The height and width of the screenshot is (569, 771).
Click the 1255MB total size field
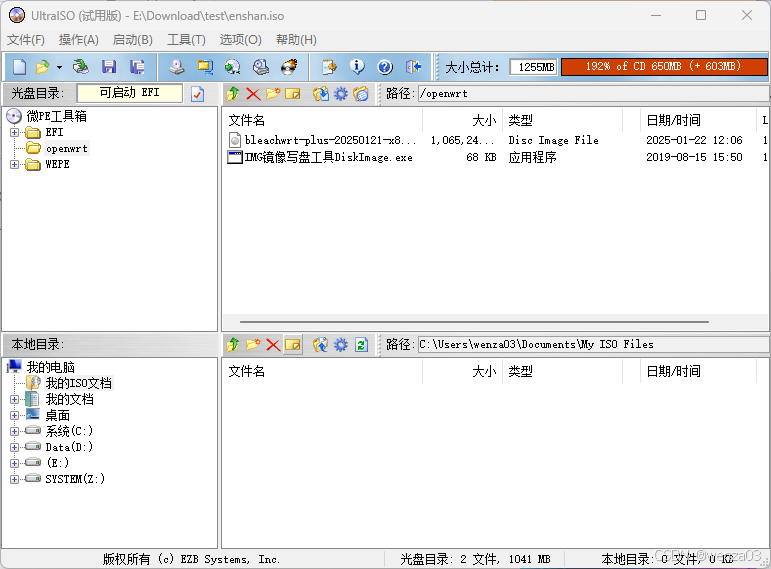tap(534, 67)
